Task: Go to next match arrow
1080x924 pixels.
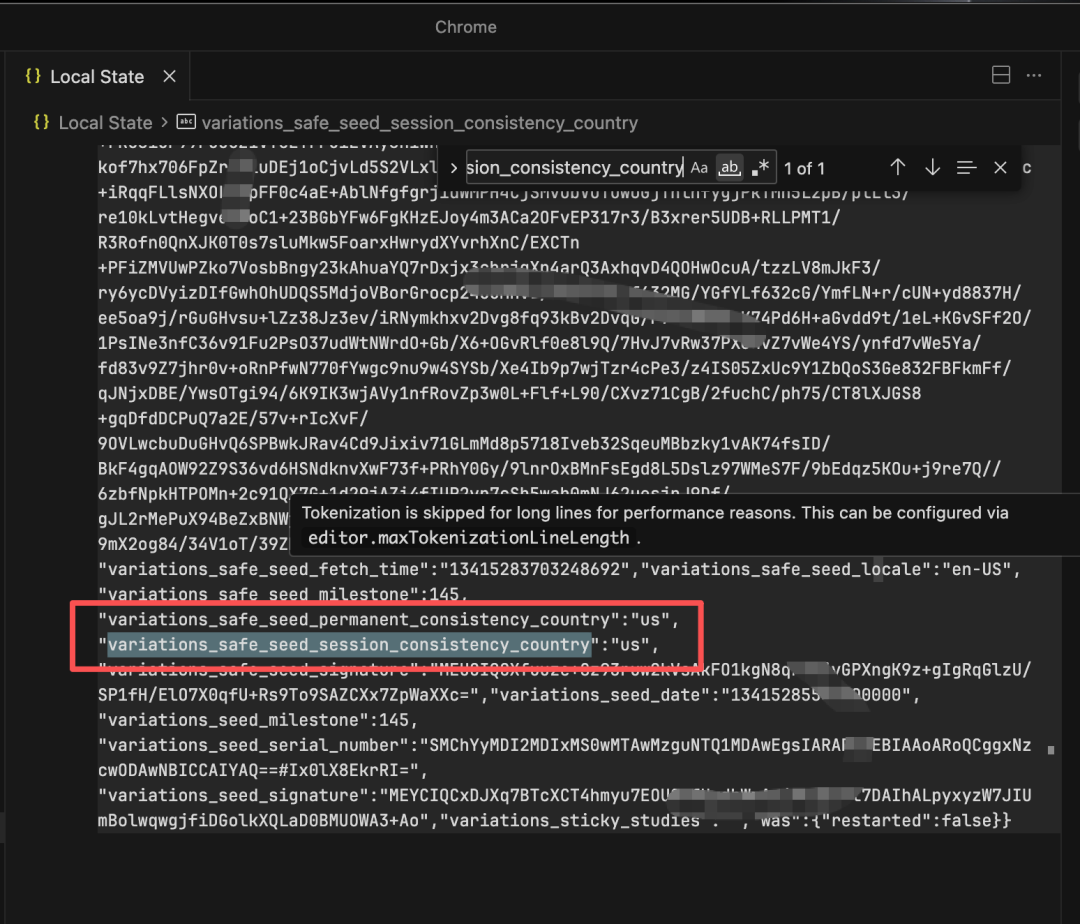Action: (932, 168)
